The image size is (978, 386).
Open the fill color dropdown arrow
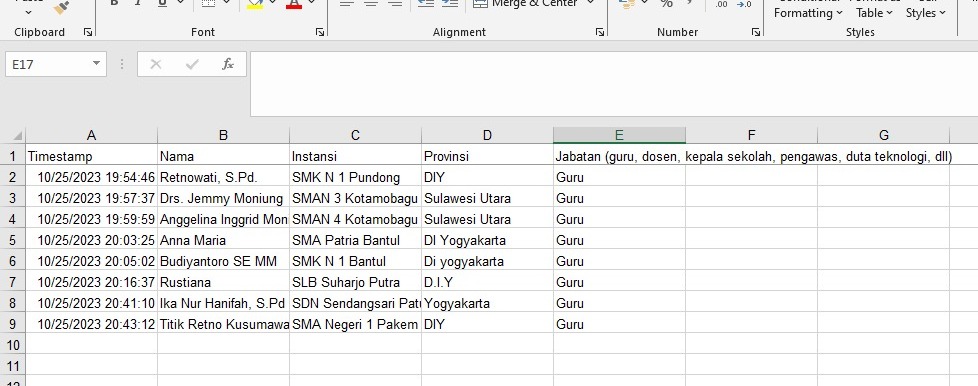pyautogui.click(x=272, y=3)
